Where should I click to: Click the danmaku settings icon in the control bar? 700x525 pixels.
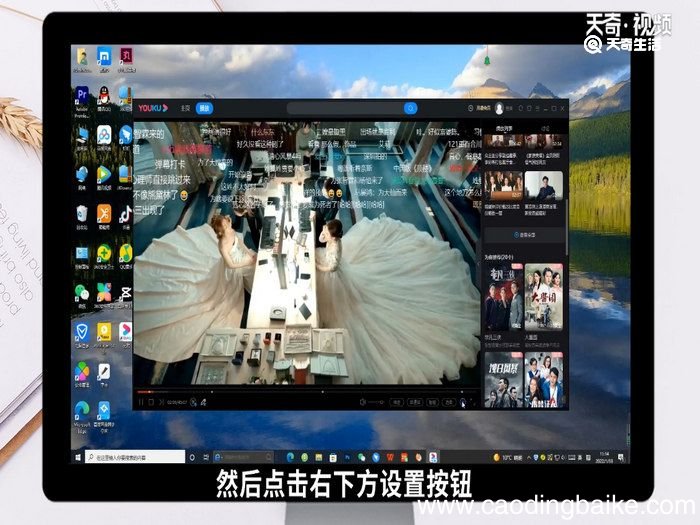click(204, 402)
